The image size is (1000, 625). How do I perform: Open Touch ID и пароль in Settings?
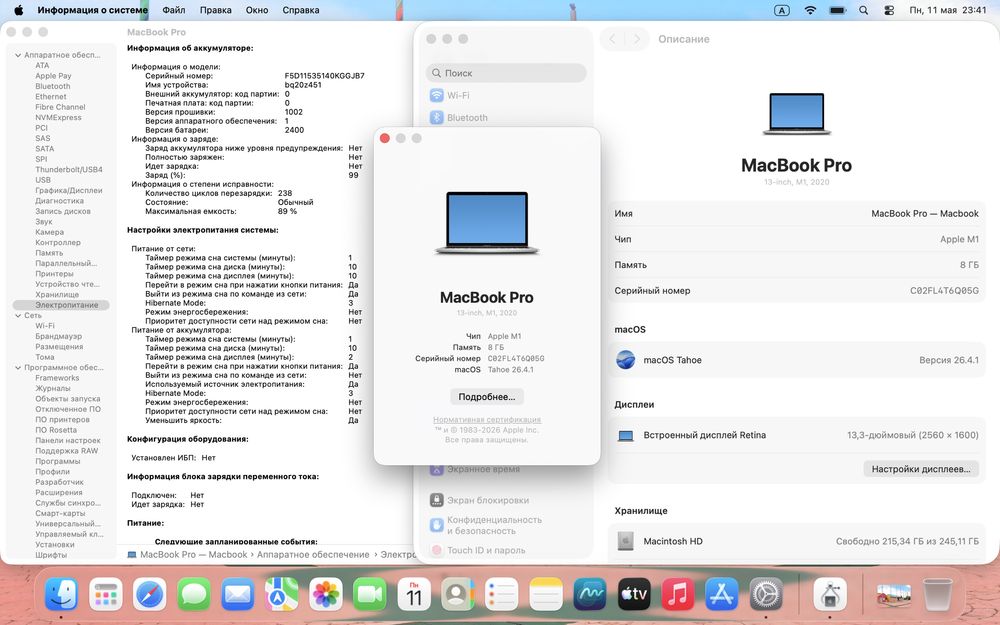[x=506, y=550]
